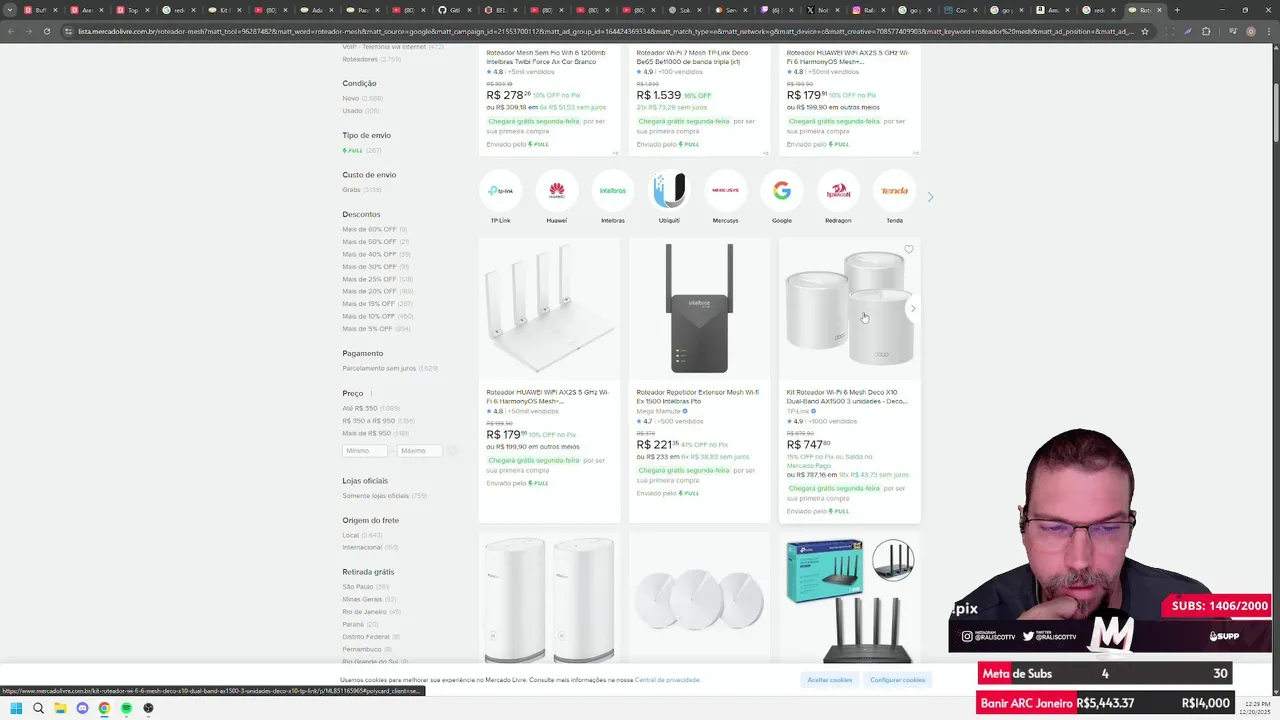Open Chrome from the taskbar
The image size is (1280, 720).
tap(104, 708)
